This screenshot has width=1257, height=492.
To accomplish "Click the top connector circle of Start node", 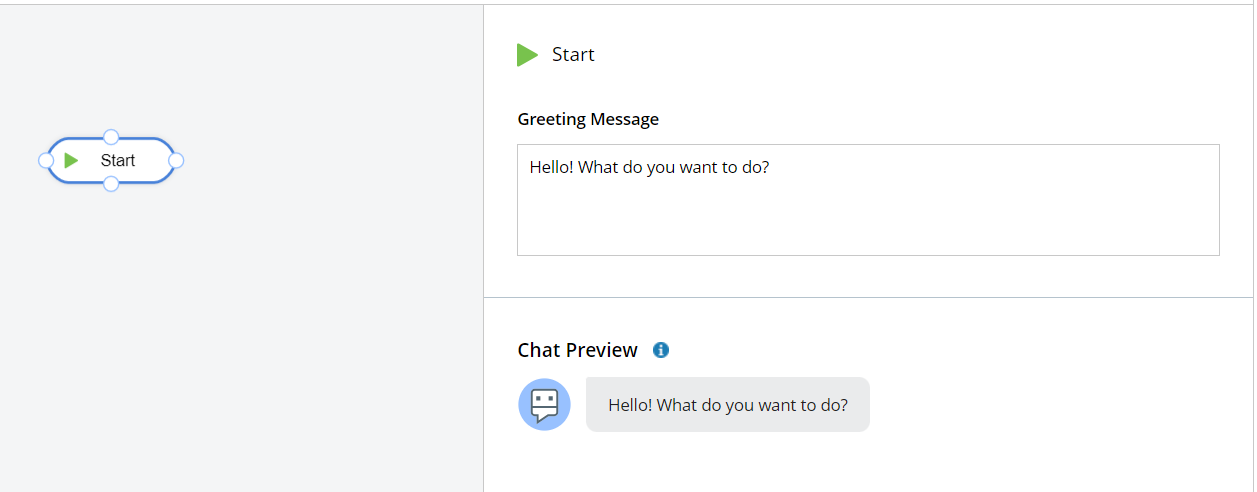I will (x=111, y=137).
